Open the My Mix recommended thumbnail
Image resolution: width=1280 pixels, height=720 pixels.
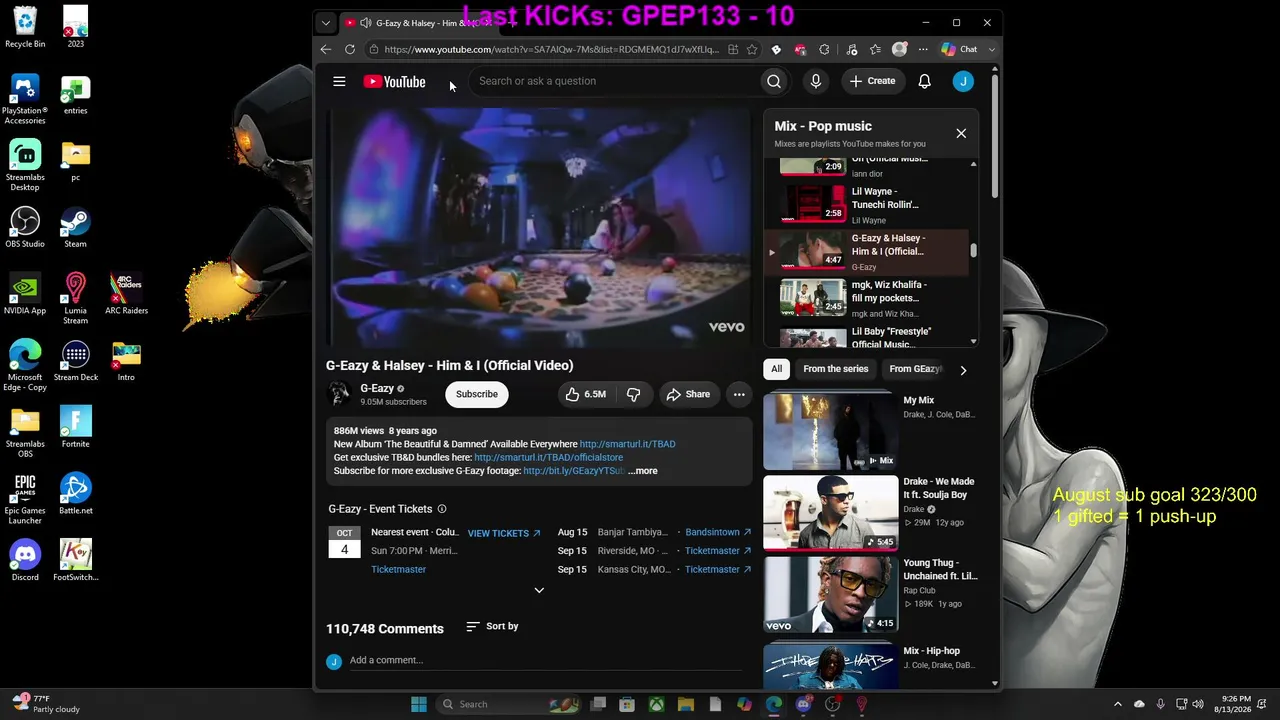tap(831, 431)
